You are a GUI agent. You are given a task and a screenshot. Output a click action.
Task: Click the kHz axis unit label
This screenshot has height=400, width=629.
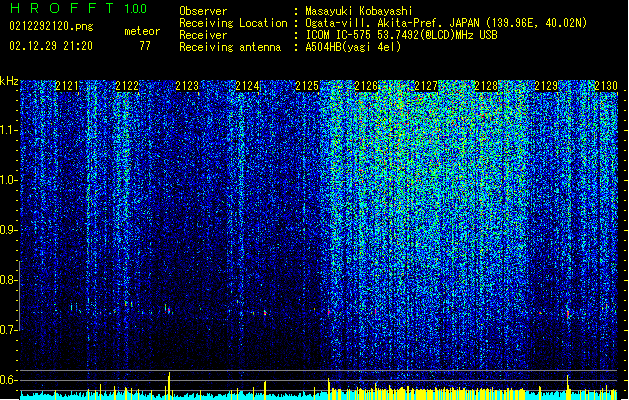[9, 81]
